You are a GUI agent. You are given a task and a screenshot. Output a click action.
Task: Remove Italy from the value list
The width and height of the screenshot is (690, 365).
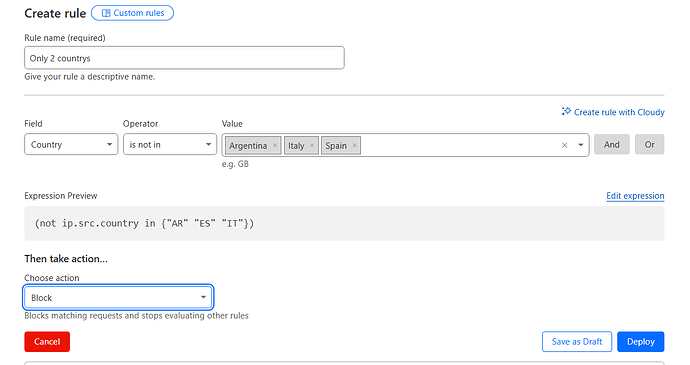point(312,145)
